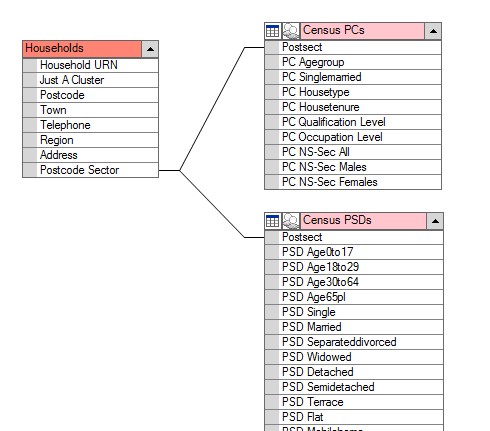
Task: Select the Households table header
Action: (82, 49)
